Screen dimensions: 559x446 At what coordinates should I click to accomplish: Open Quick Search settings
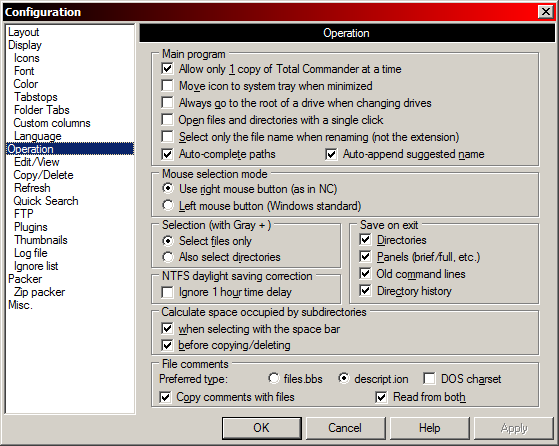tap(46, 201)
